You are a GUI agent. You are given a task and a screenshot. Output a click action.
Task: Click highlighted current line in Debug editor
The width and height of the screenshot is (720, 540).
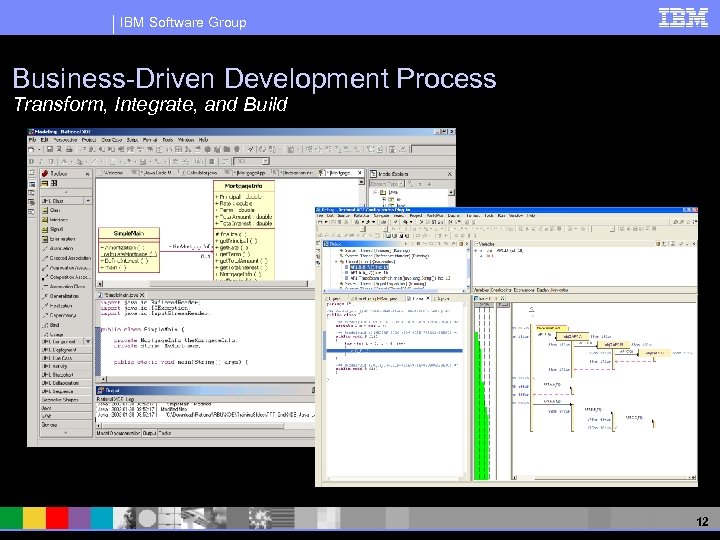tap(394, 351)
